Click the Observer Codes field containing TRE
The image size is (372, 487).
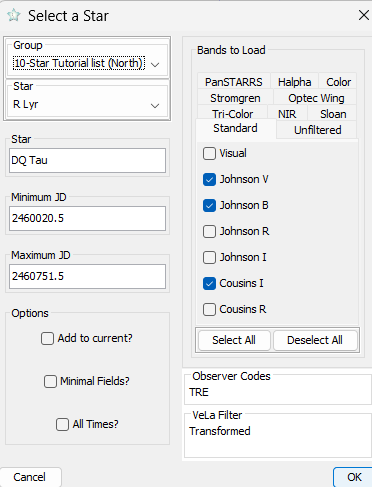[278, 392]
